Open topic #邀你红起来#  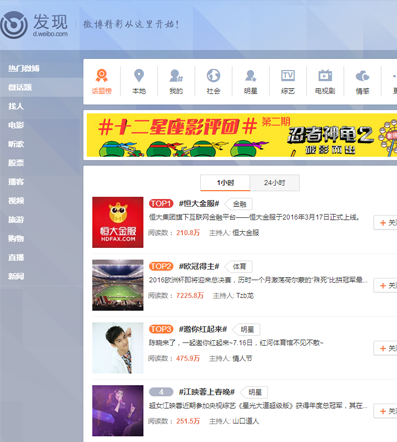(x=203, y=329)
